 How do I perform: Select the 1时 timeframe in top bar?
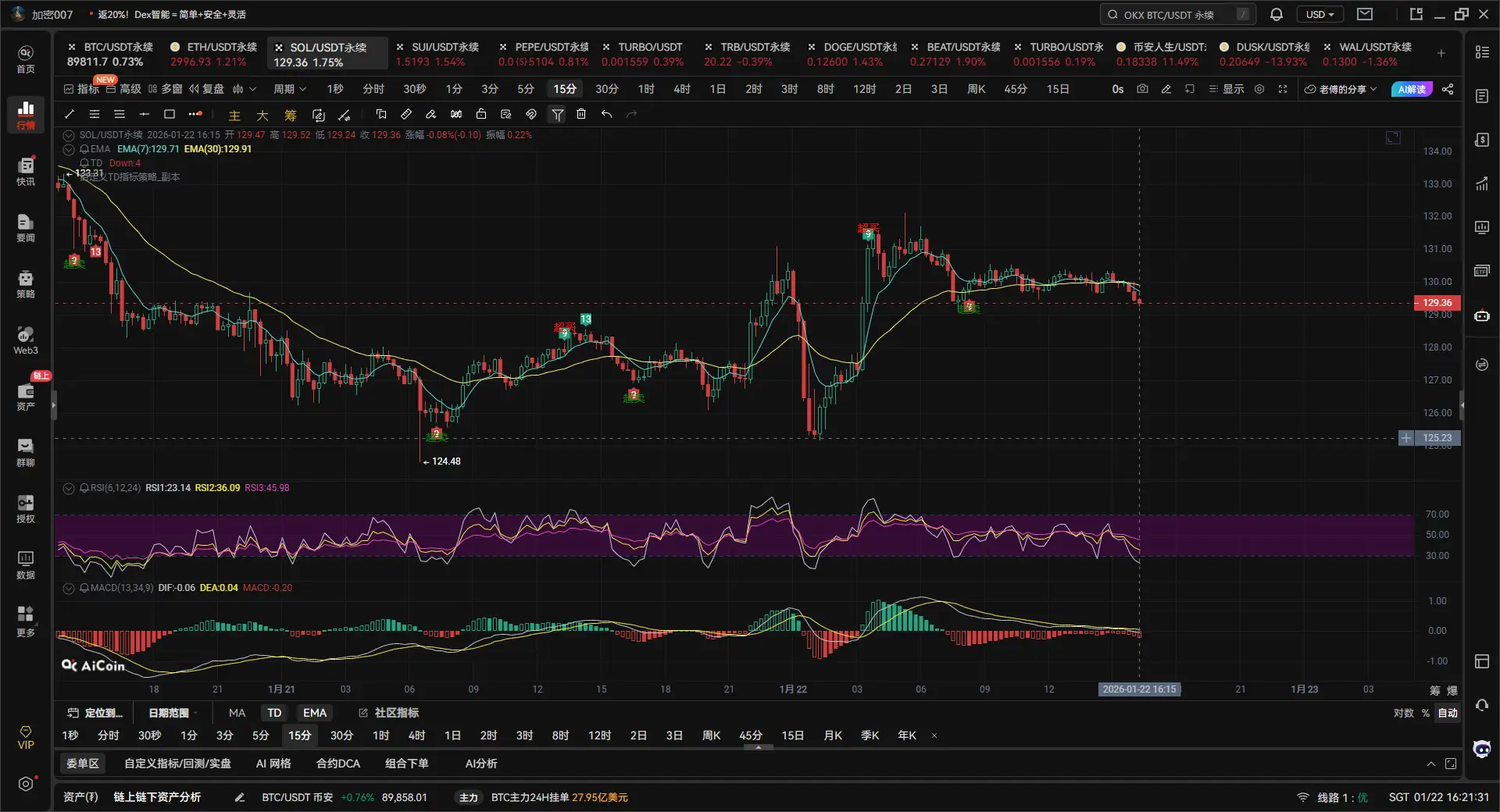tap(646, 89)
